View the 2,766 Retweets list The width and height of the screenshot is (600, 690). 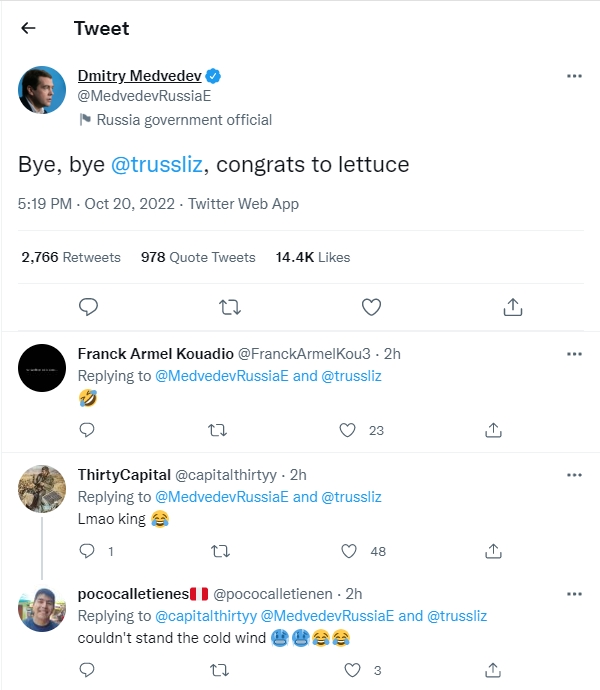(70, 257)
